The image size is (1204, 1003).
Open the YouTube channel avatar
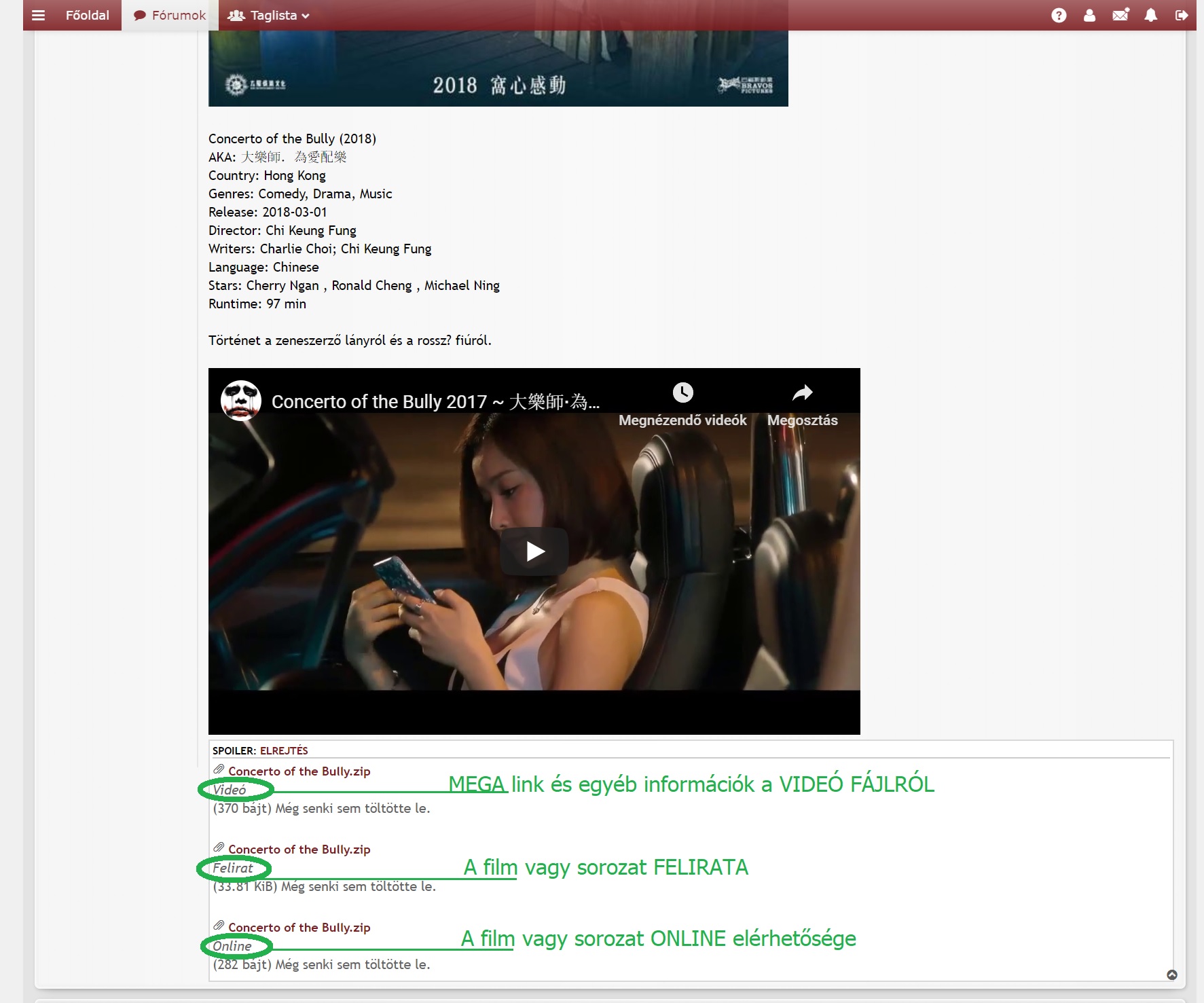[241, 401]
